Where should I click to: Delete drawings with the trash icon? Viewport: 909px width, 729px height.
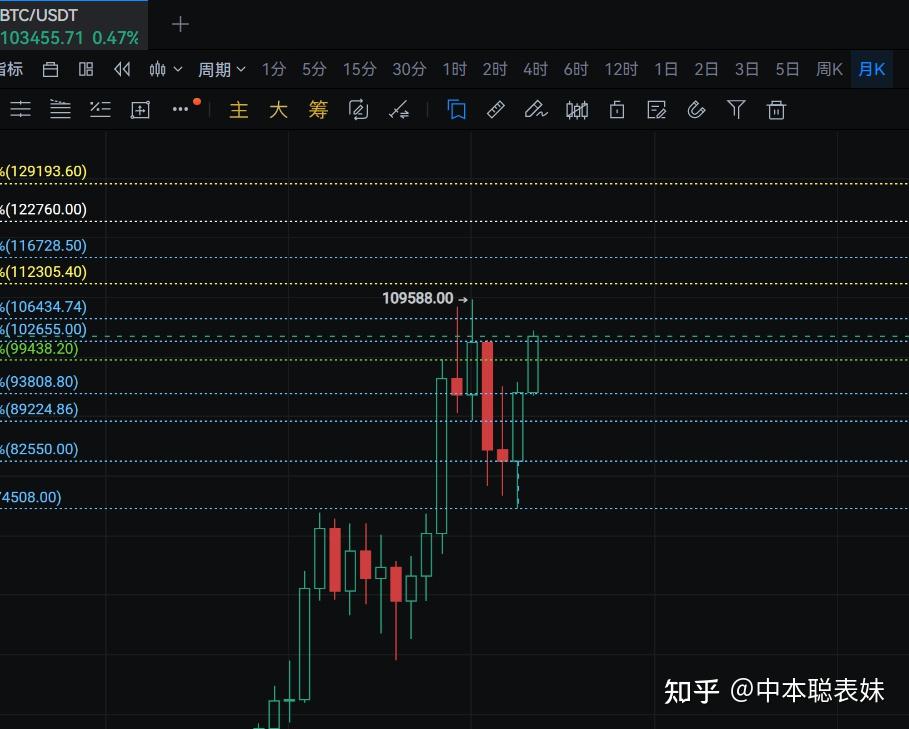click(x=776, y=110)
